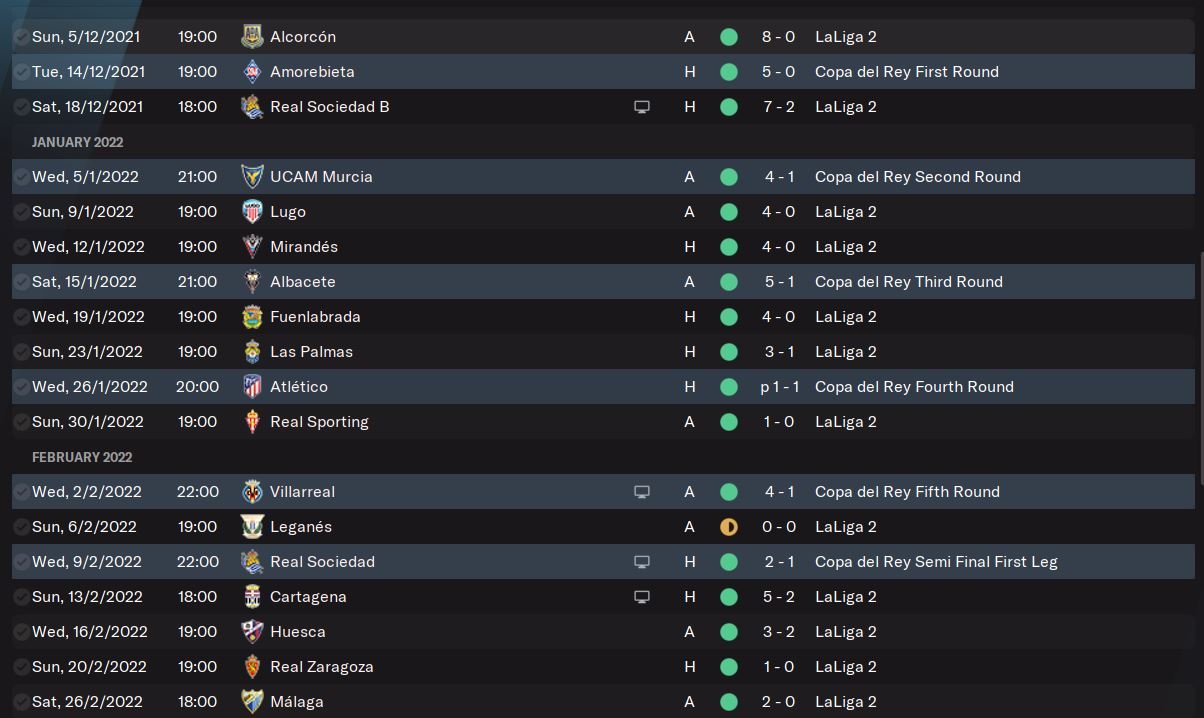Image resolution: width=1204 pixels, height=718 pixels.
Task: Click the UCAM Murcia club badge
Action: coord(252,177)
